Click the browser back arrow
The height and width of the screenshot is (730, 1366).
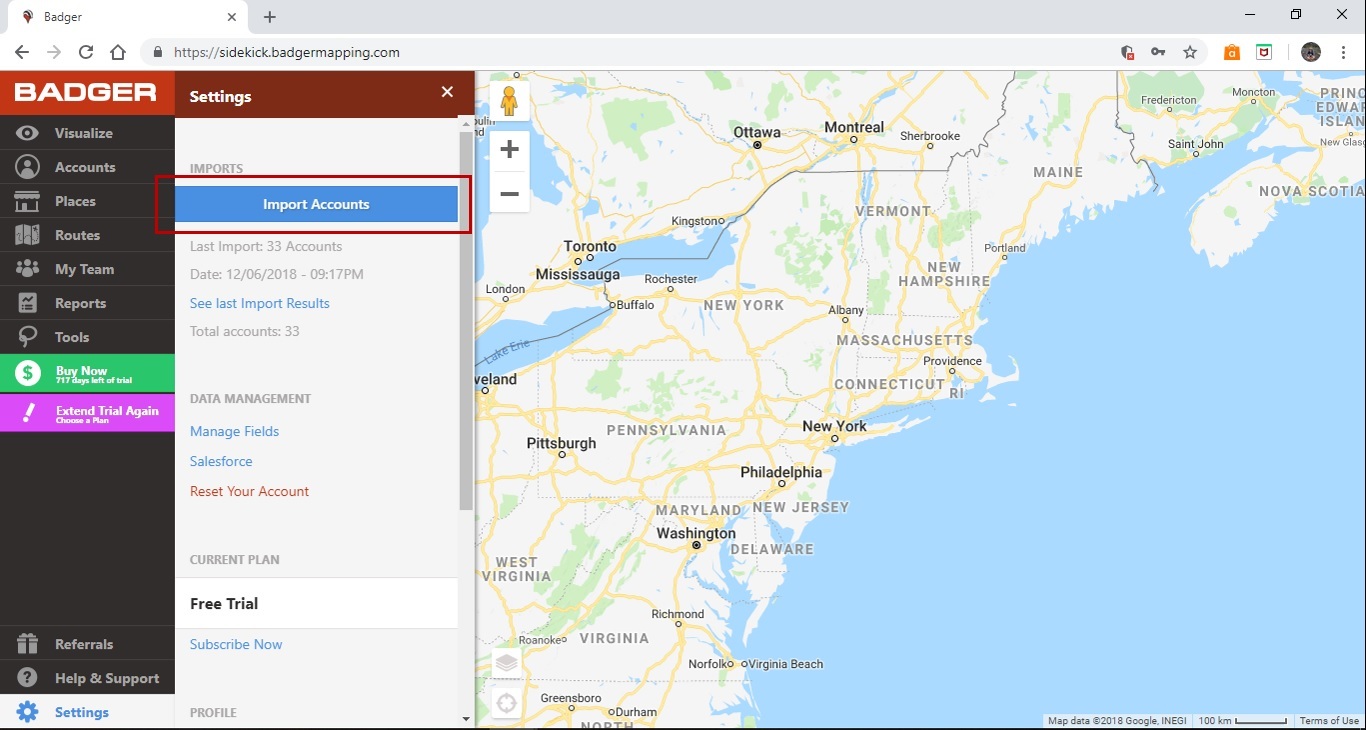click(22, 52)
